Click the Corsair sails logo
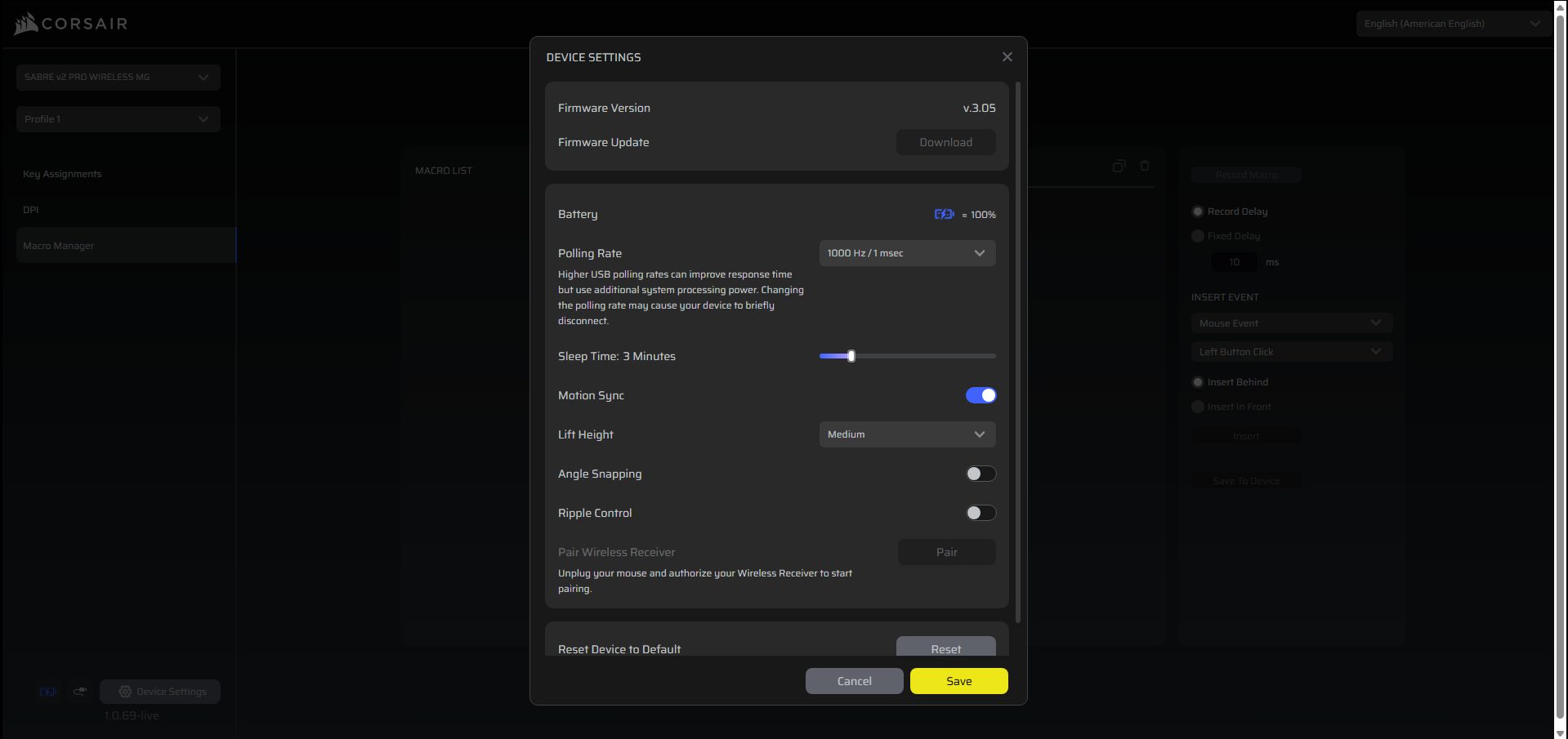The height and width of the screenshot is (739, 1568). pyautogui.click(x=26, y=24)
